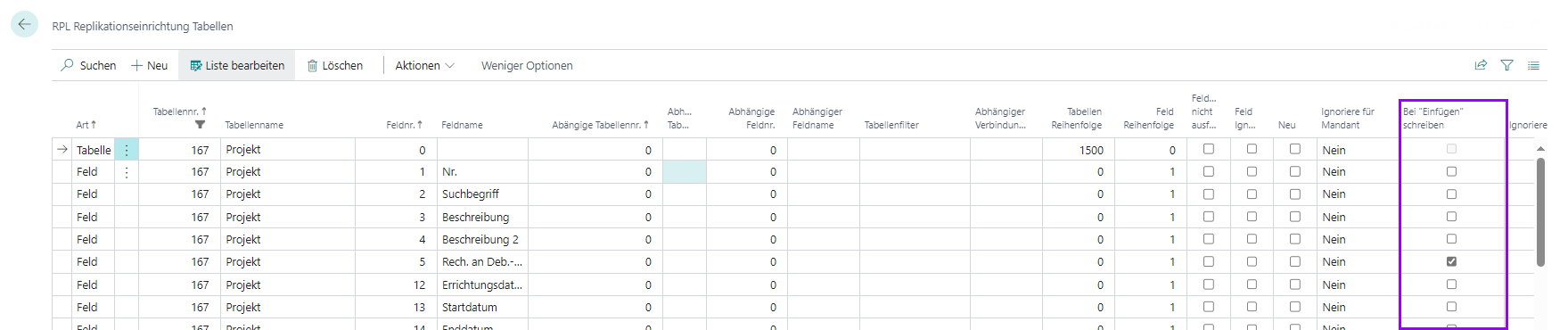Viewport: 1568px width, 330px height.
Task: Select the Feldname cell showing Beschreibung 2
Action: click(x=480, y=239)
